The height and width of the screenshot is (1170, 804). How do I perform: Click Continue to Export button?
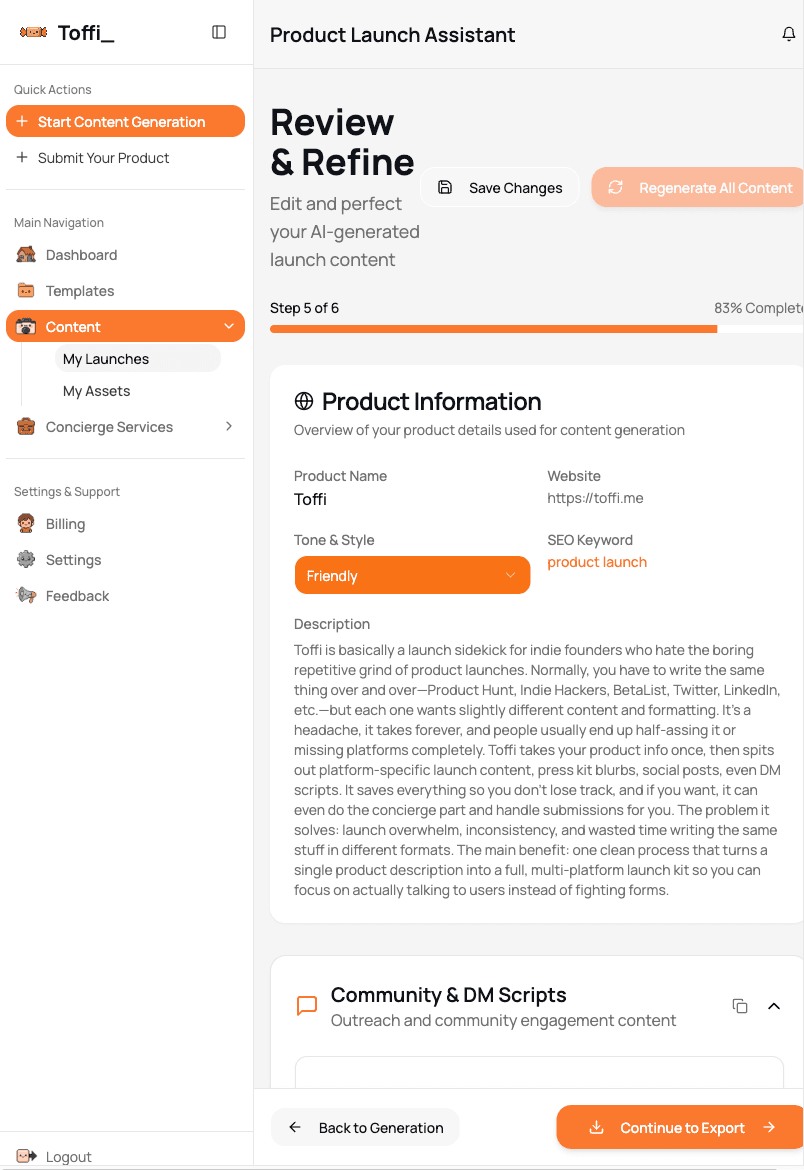[x=680, y=1127]
